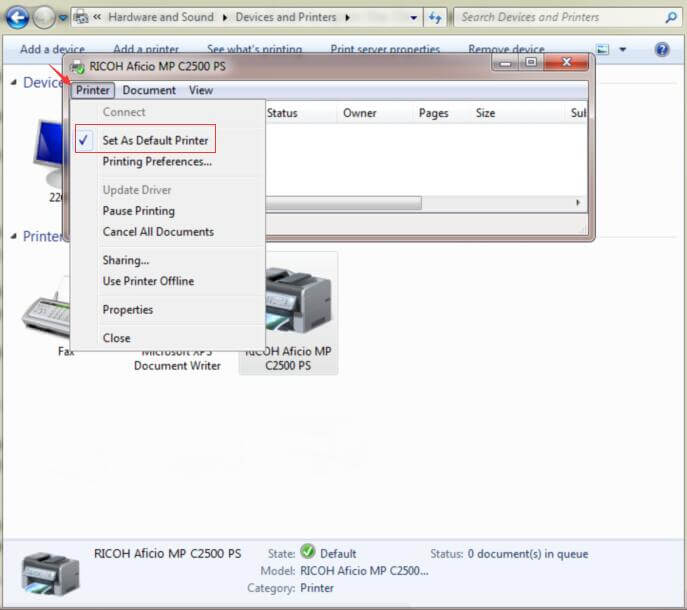Viewport: 687px width, 610px height.
Task: Choose Printing Preferences from the Printer menu
Action: [x=157, y=162]
